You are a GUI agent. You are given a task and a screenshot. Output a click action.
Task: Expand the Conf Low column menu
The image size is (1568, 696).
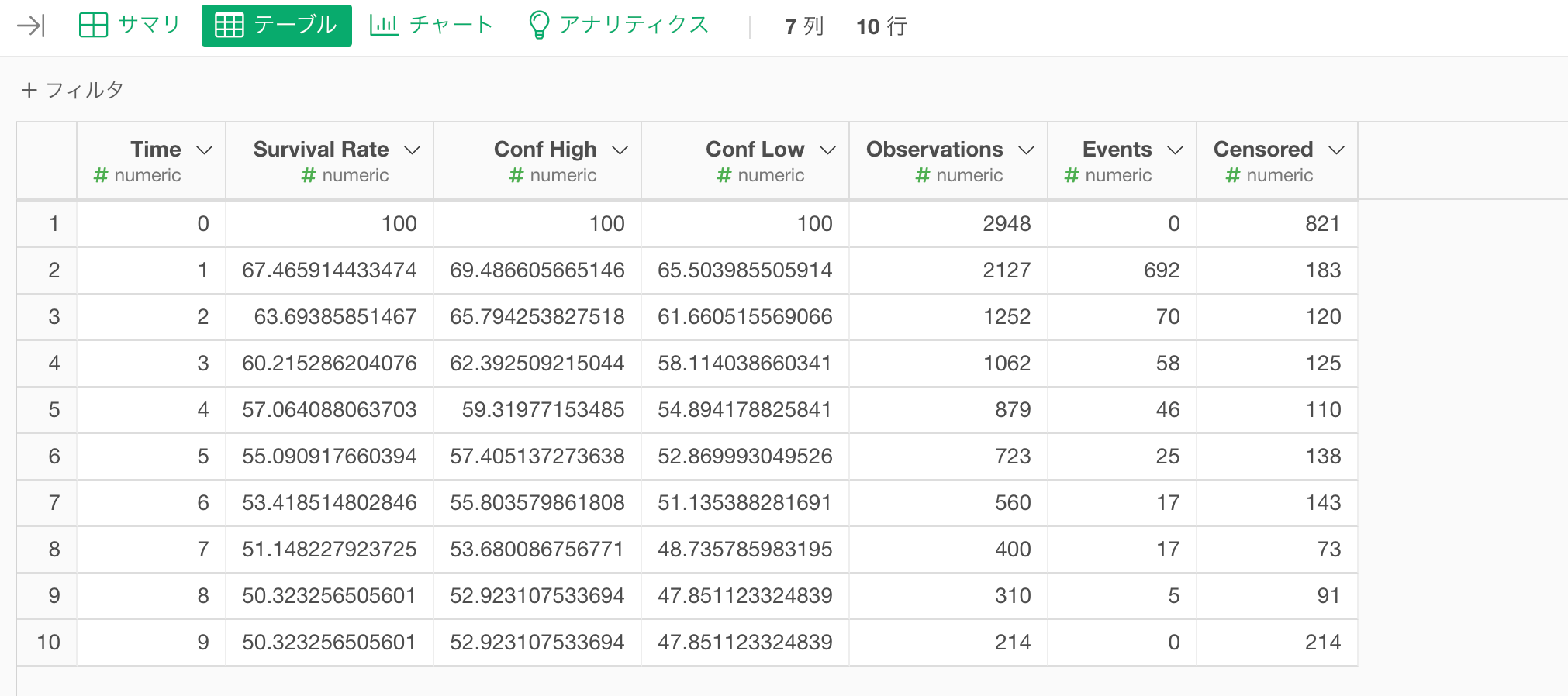pos(828,150)
